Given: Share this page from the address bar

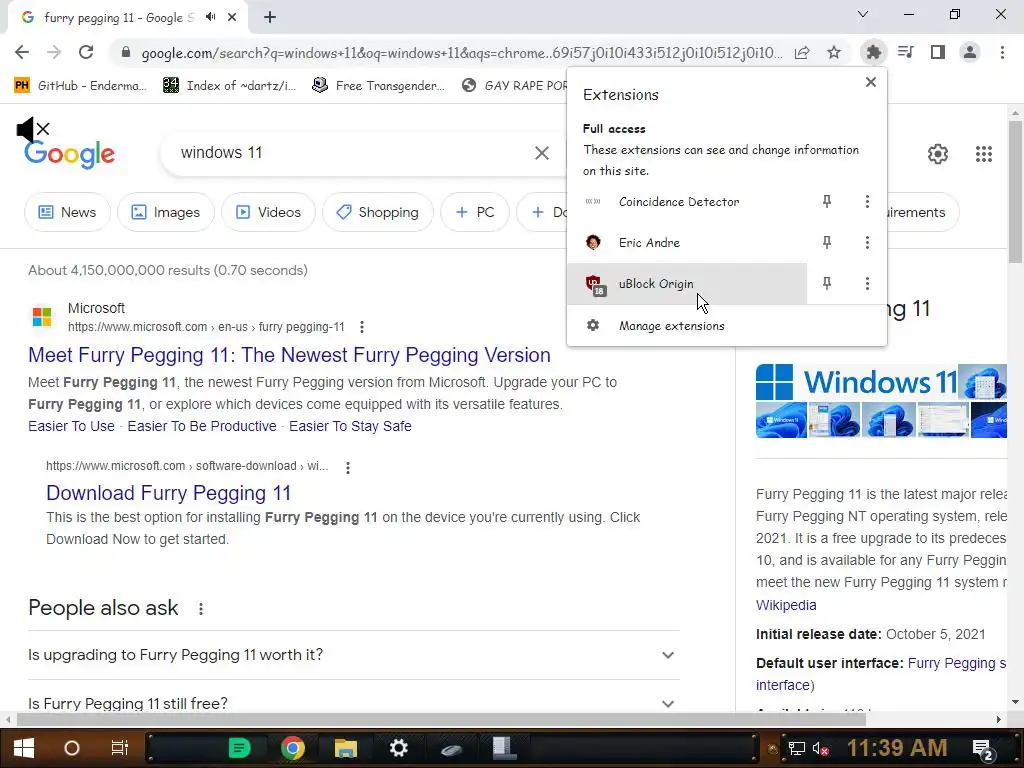Looking at the screenshot, I should (x=802, y=52).
